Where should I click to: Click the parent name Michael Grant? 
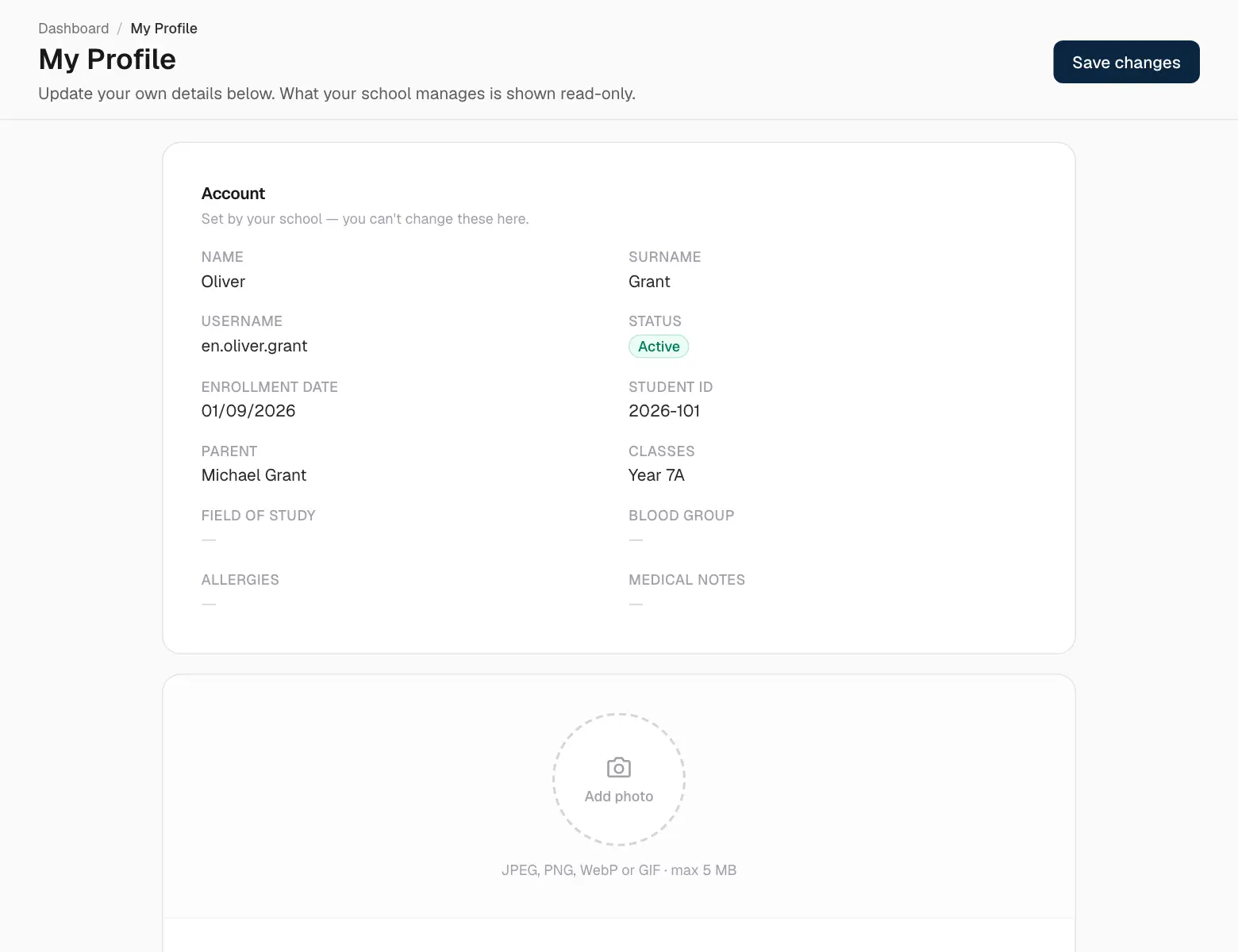(x=254, y=475)
